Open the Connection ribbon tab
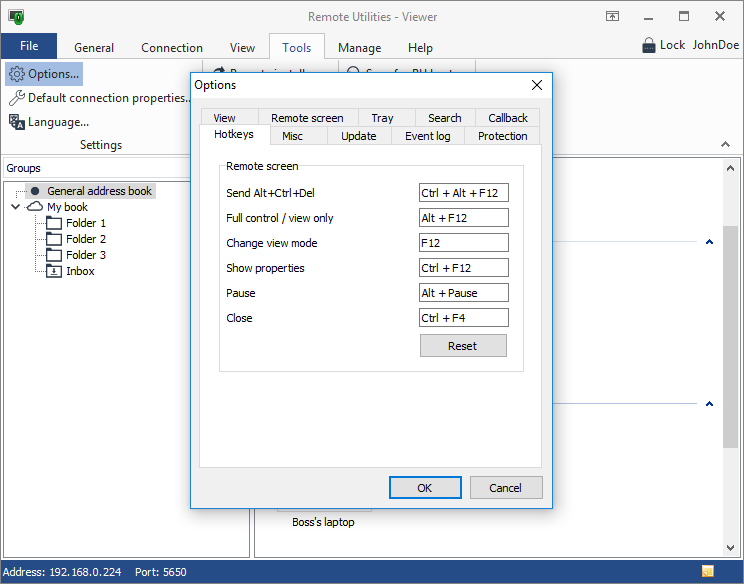 172,47
